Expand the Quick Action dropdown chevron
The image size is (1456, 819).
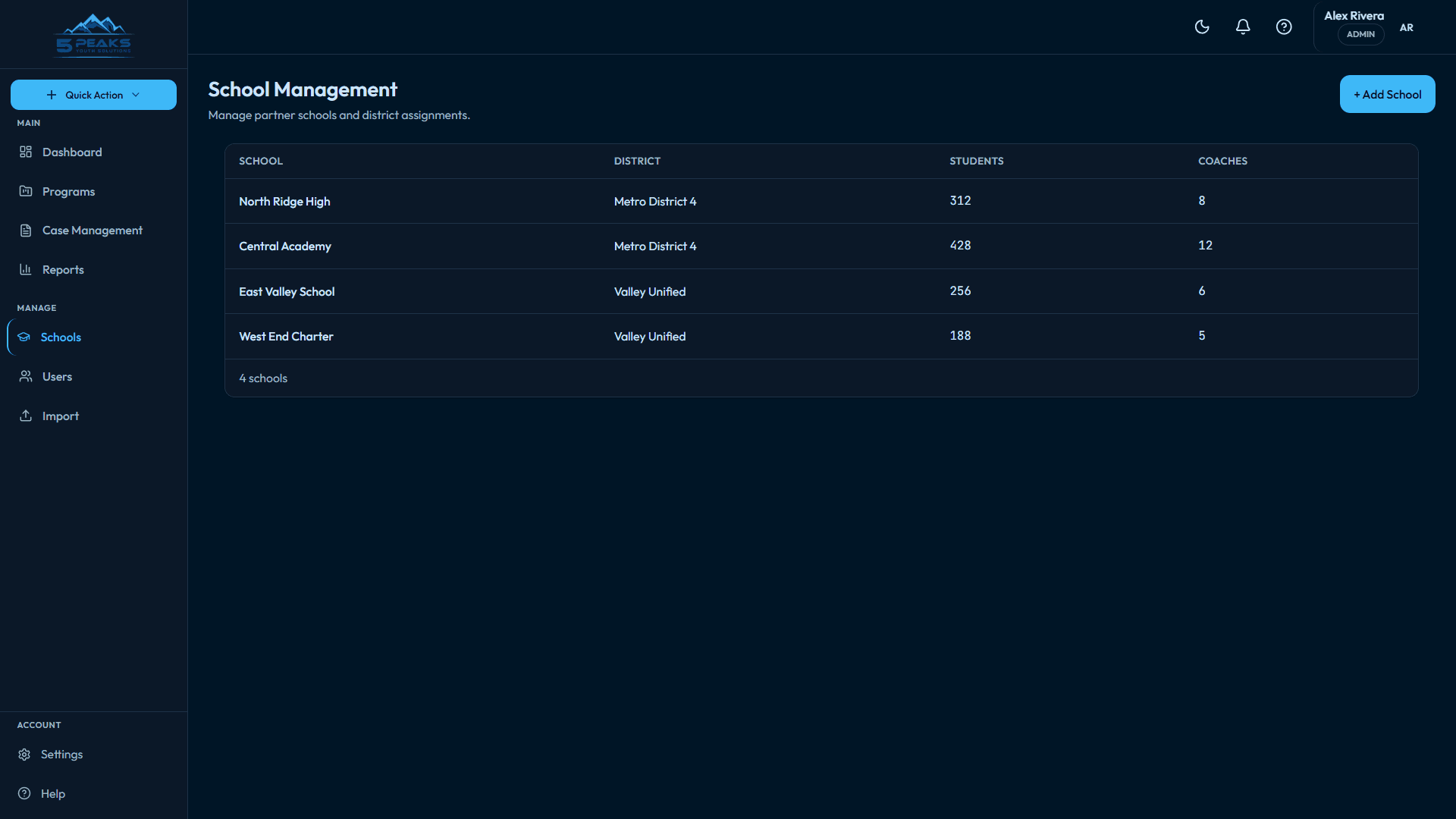click(x=136, y=95)
